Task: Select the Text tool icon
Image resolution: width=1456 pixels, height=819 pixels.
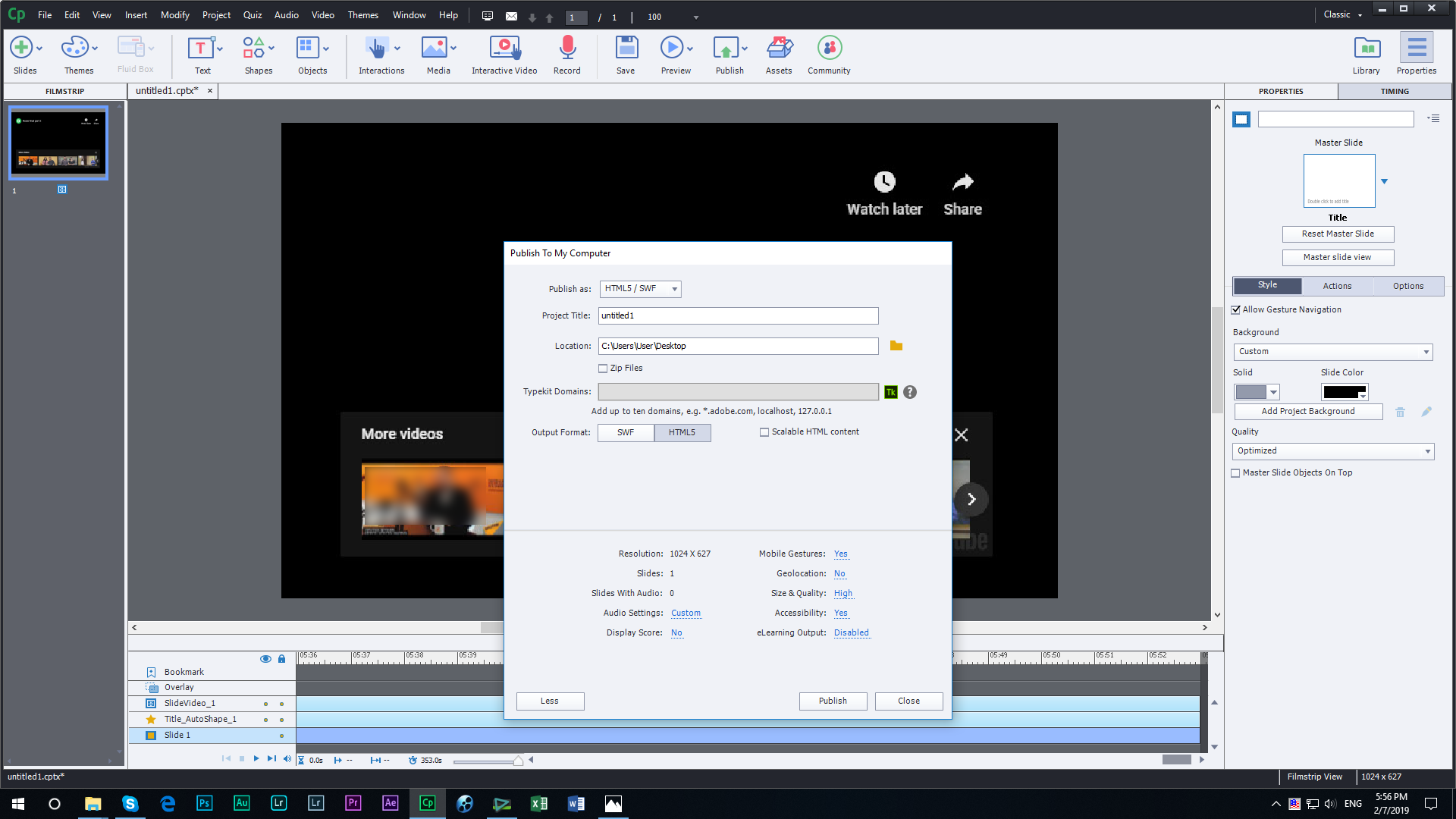Action: pos(200,48)
